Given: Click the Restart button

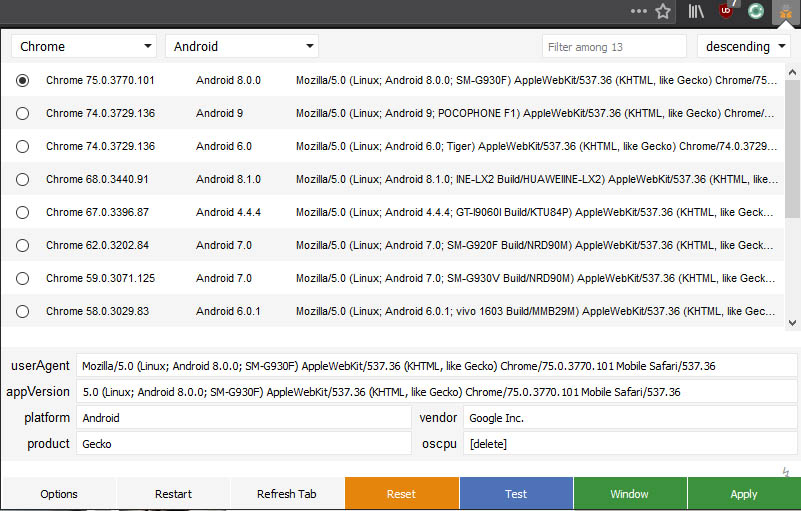Looking at the screenshot, I should [174, 494].
